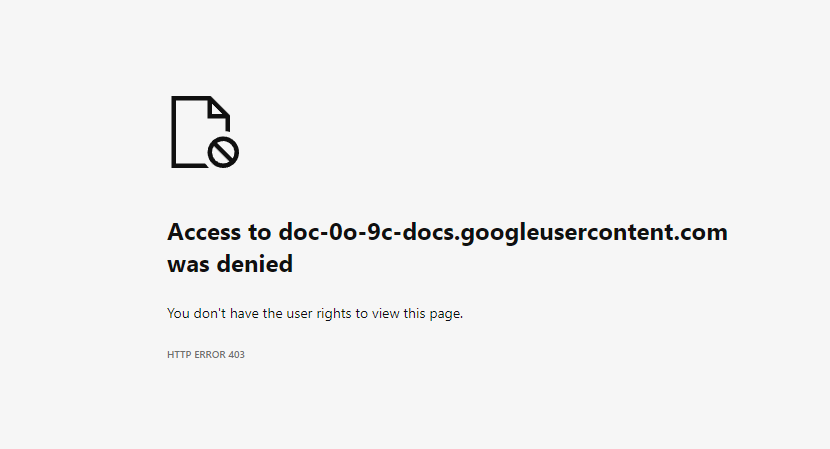Click the prohibition circle on the document icon
The image size is (830, 449).
click(223, 152)
